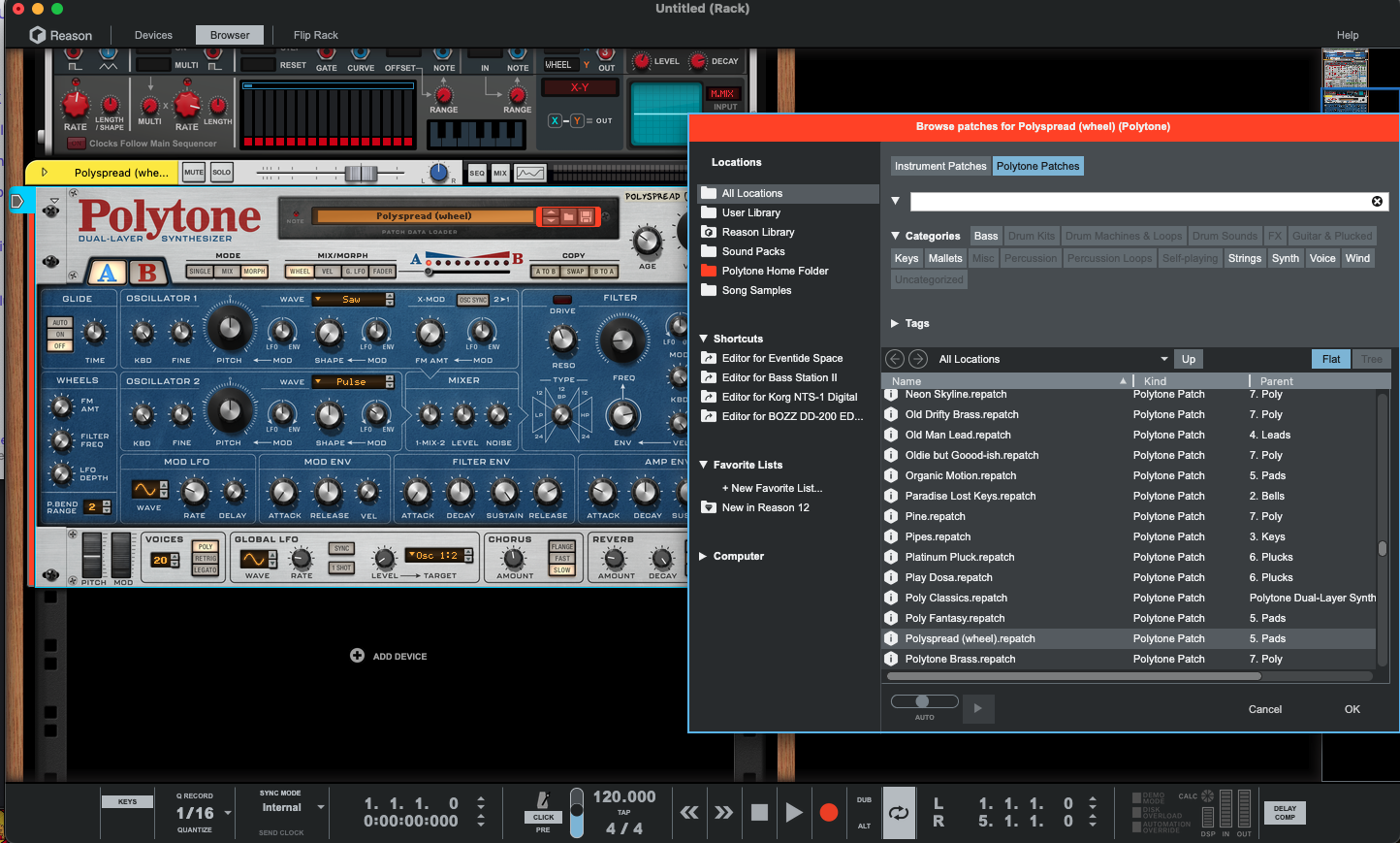Start playback with the play button

tap(794, 813)
